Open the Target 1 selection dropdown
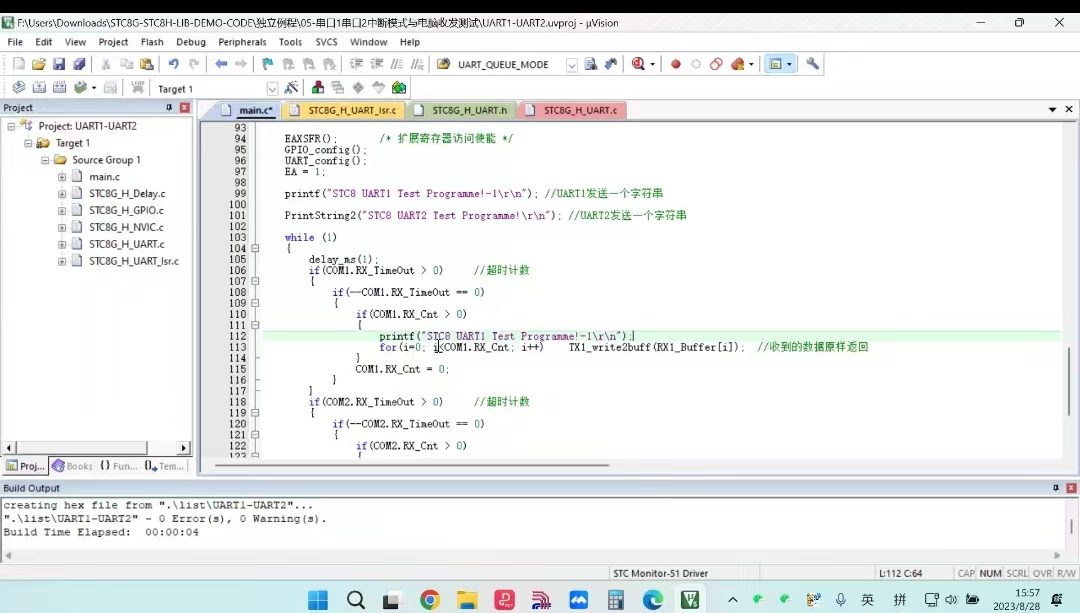The height and width of the screenshot is (613, 1080). (272, 88)
